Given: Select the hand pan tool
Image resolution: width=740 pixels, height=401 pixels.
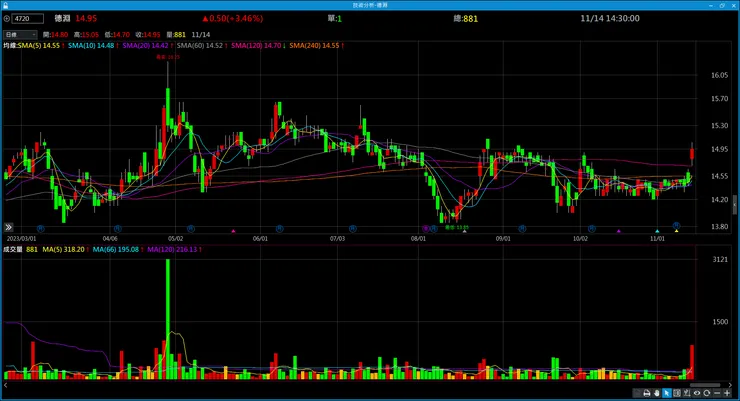Looking at the screenshot, I should pos(657,393).
